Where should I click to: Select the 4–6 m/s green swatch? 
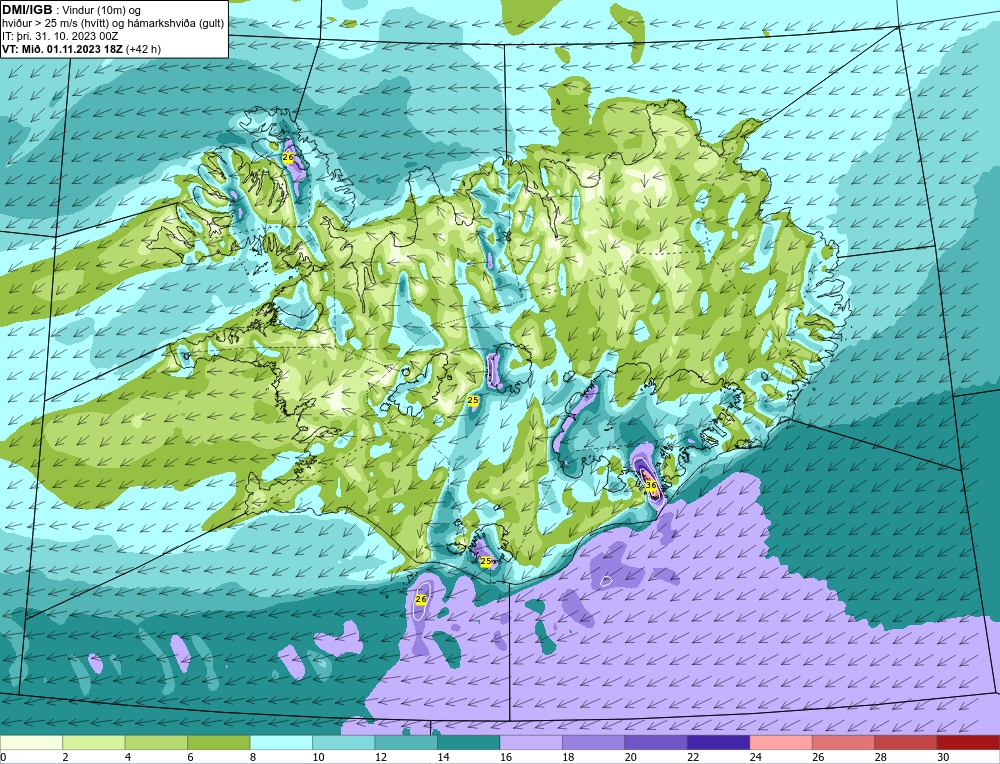coord(156,742)
